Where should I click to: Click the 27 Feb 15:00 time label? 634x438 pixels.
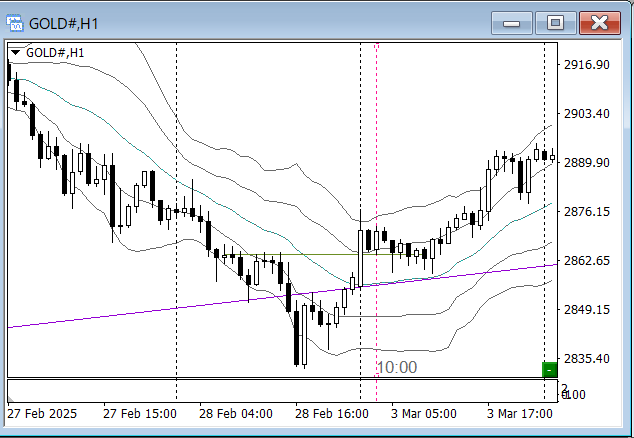139,414
